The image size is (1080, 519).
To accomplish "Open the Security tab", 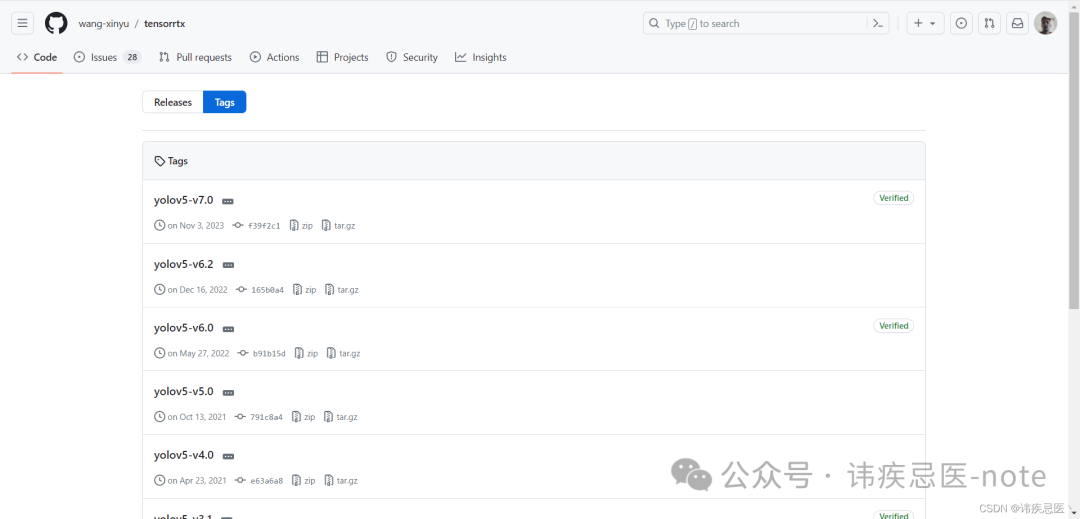I will click(412, 57).
